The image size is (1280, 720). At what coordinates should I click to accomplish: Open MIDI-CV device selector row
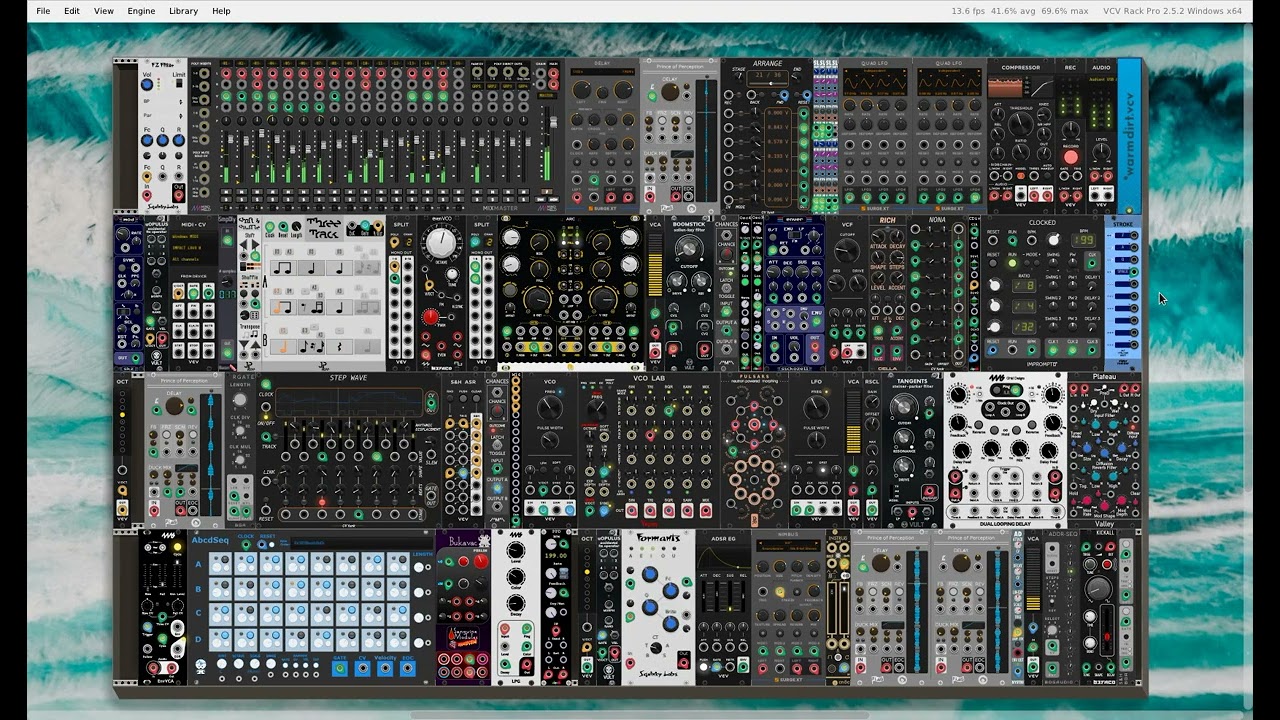(193, 248)
